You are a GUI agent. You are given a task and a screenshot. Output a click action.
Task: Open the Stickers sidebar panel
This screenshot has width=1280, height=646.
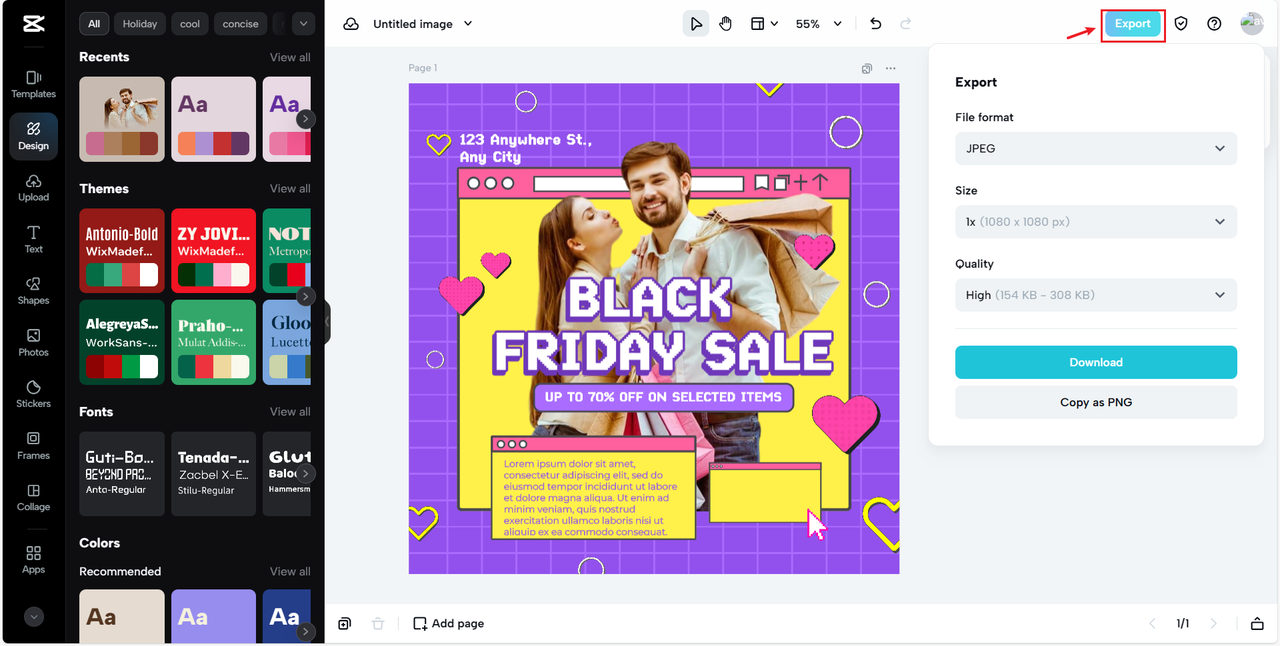coord(33,395)
